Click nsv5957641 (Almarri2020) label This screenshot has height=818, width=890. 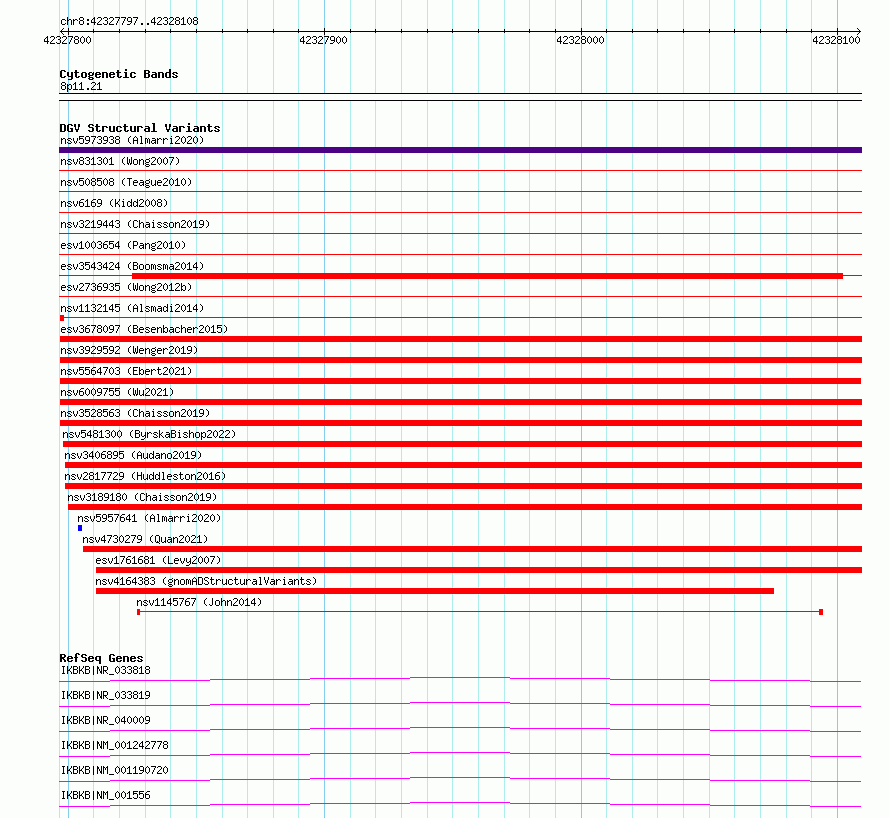click(x=149, y=518)
